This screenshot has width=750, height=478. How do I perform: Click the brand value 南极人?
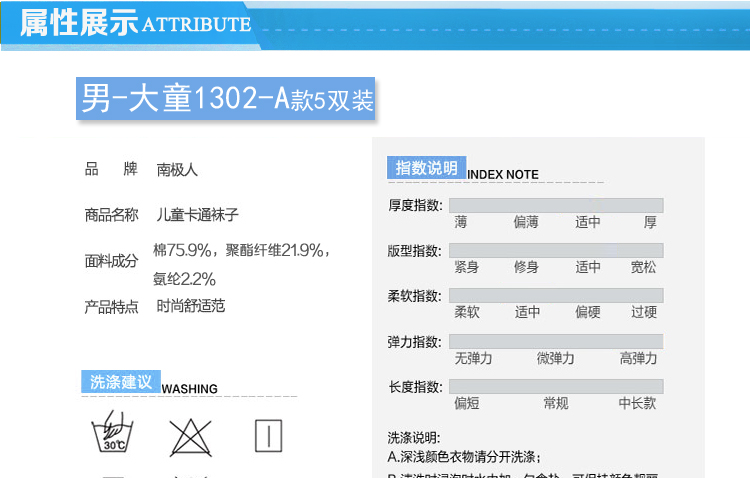click(x=177, y=169)
